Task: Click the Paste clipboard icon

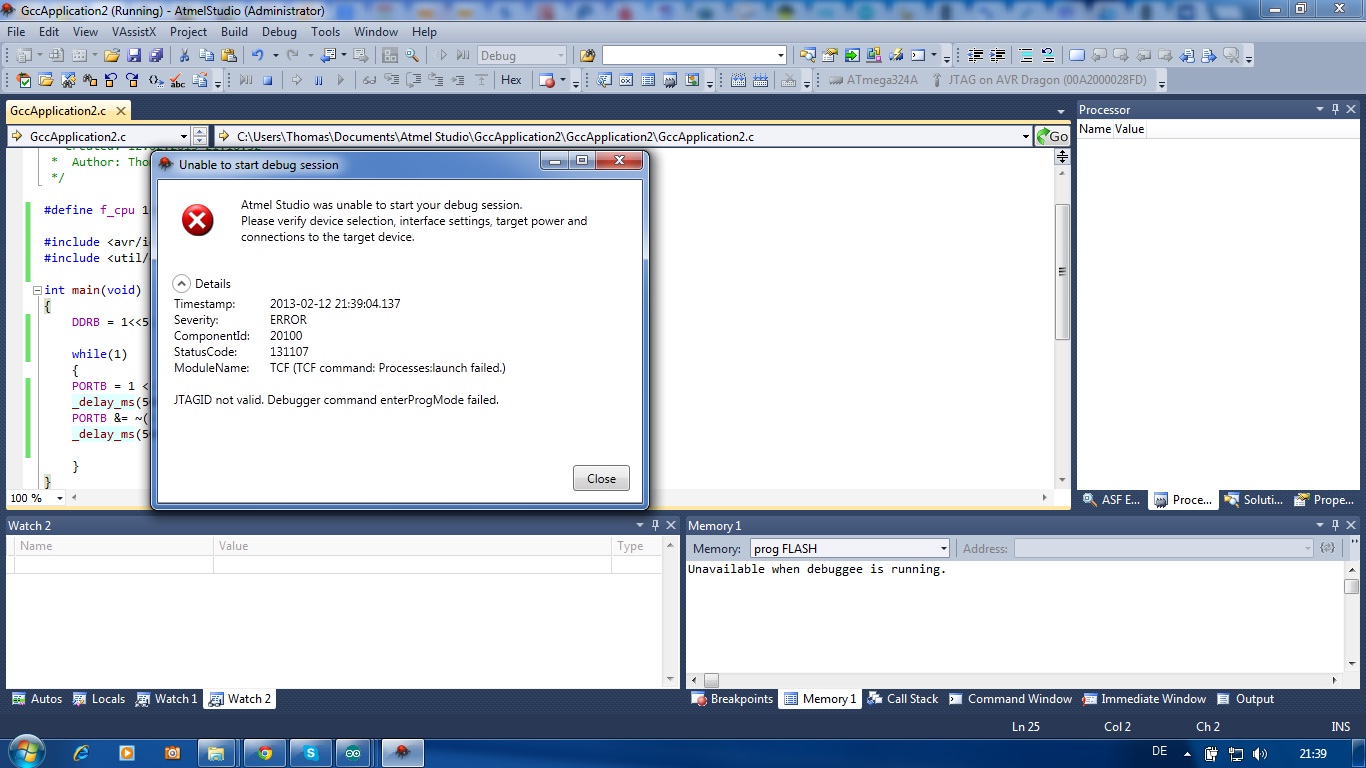Action: click(229, 55)
